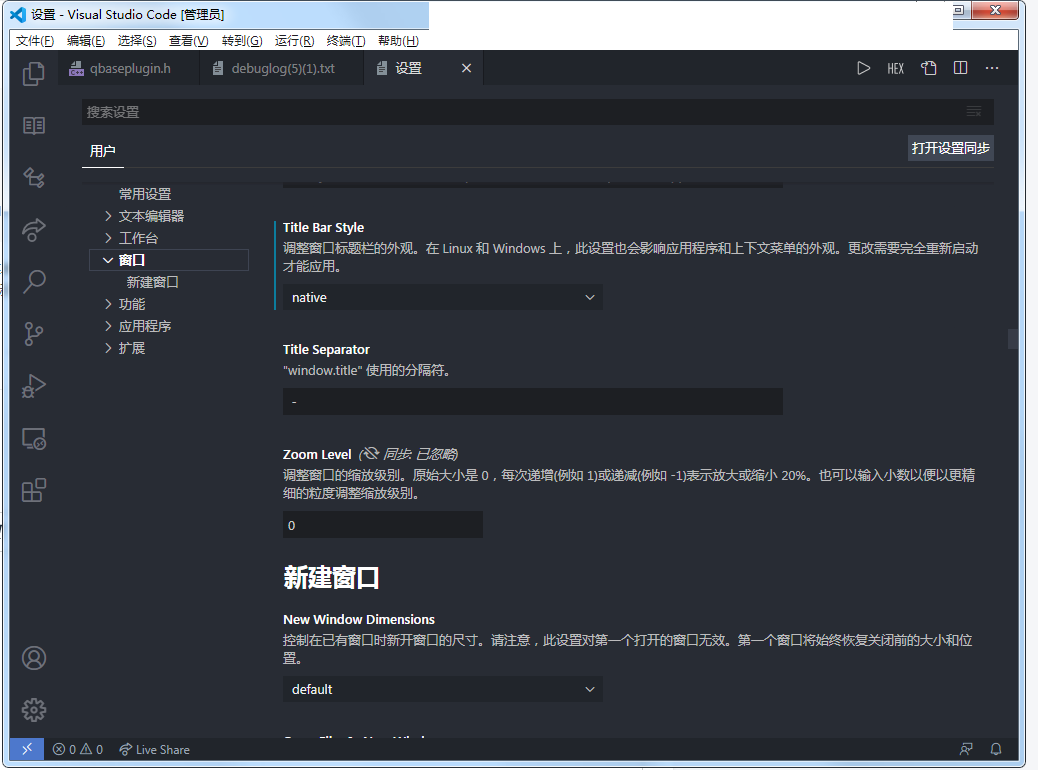Switch to the debuglog(5)(1).txt tab
This screenshot has width=1038, height=770.
[x=281, y=68]
